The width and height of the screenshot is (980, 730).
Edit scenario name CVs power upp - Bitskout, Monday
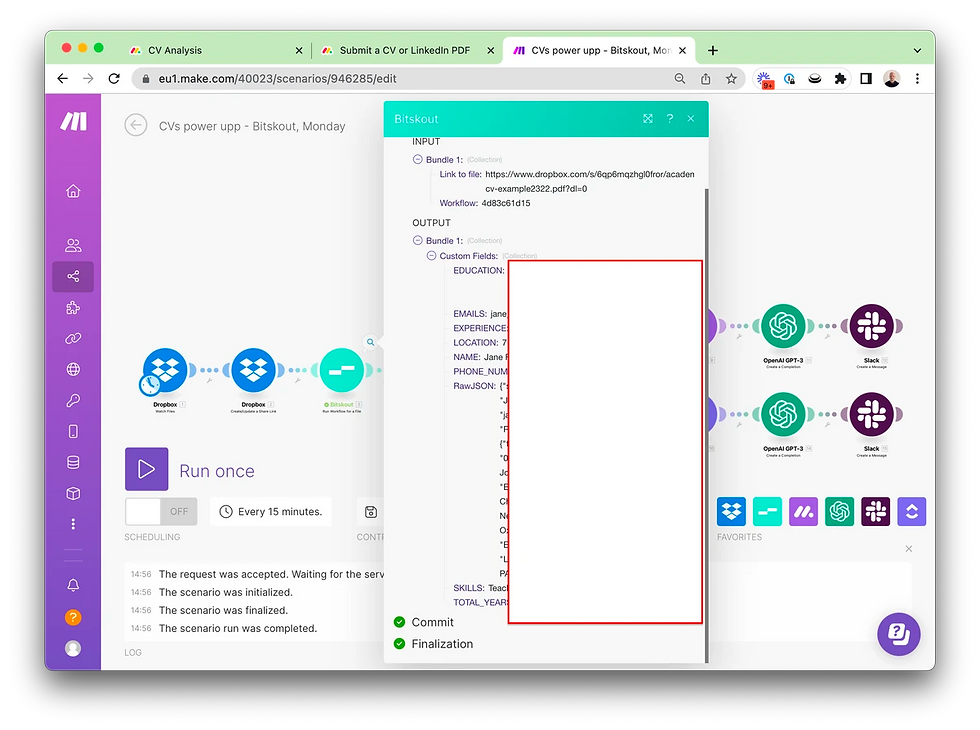click(252, 126)
